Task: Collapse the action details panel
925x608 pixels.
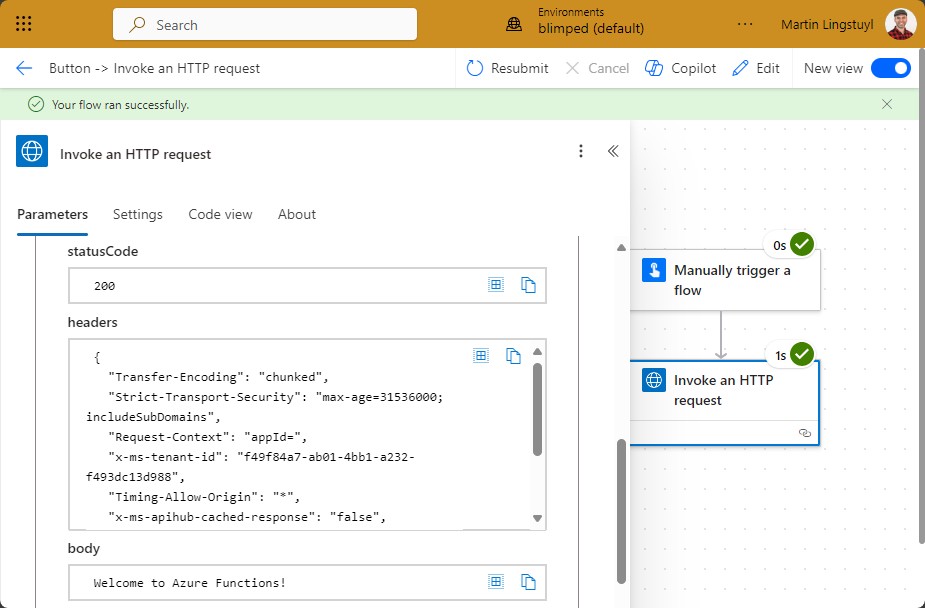Action: coord(613,152)
